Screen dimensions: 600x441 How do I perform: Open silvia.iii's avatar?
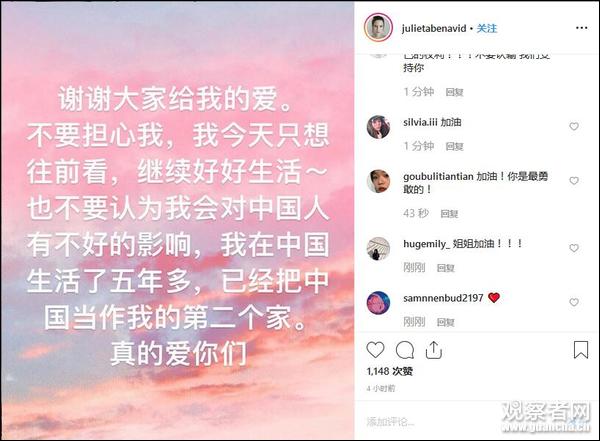(378, 127)
